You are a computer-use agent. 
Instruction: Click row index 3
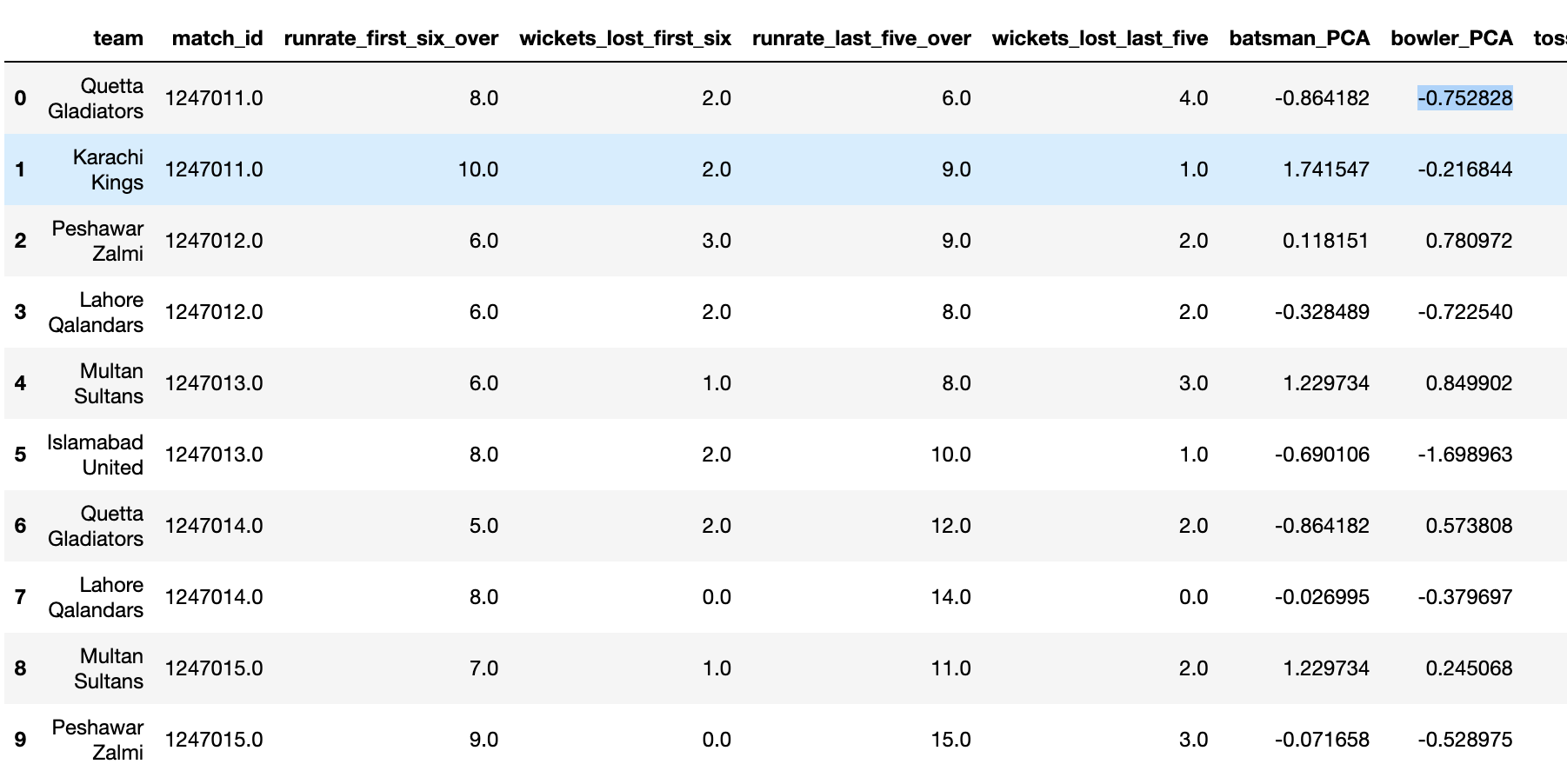(x=20, y=312)
